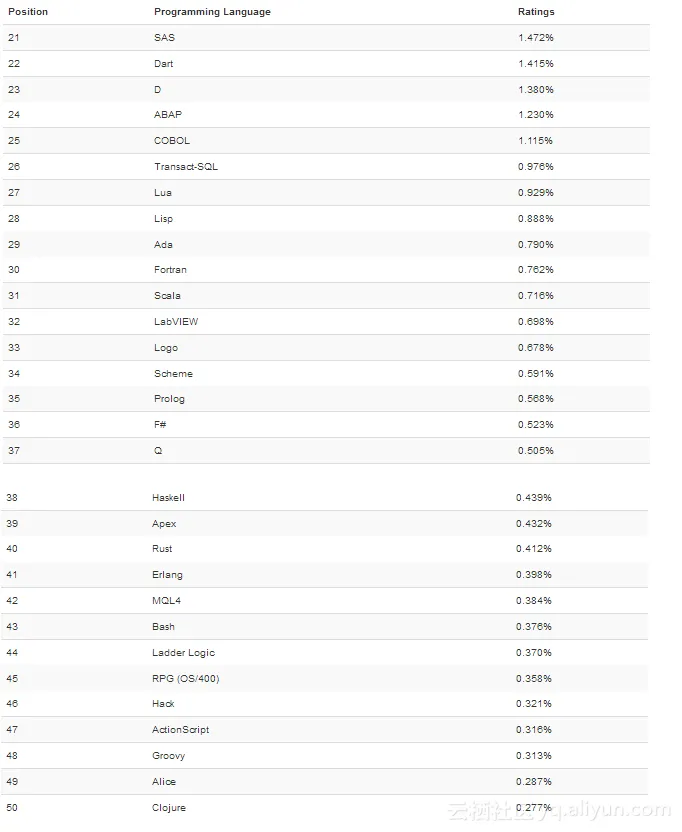The image size is (682, 832).
Task: Select the COBOL row label
Action: coord(172,141)
